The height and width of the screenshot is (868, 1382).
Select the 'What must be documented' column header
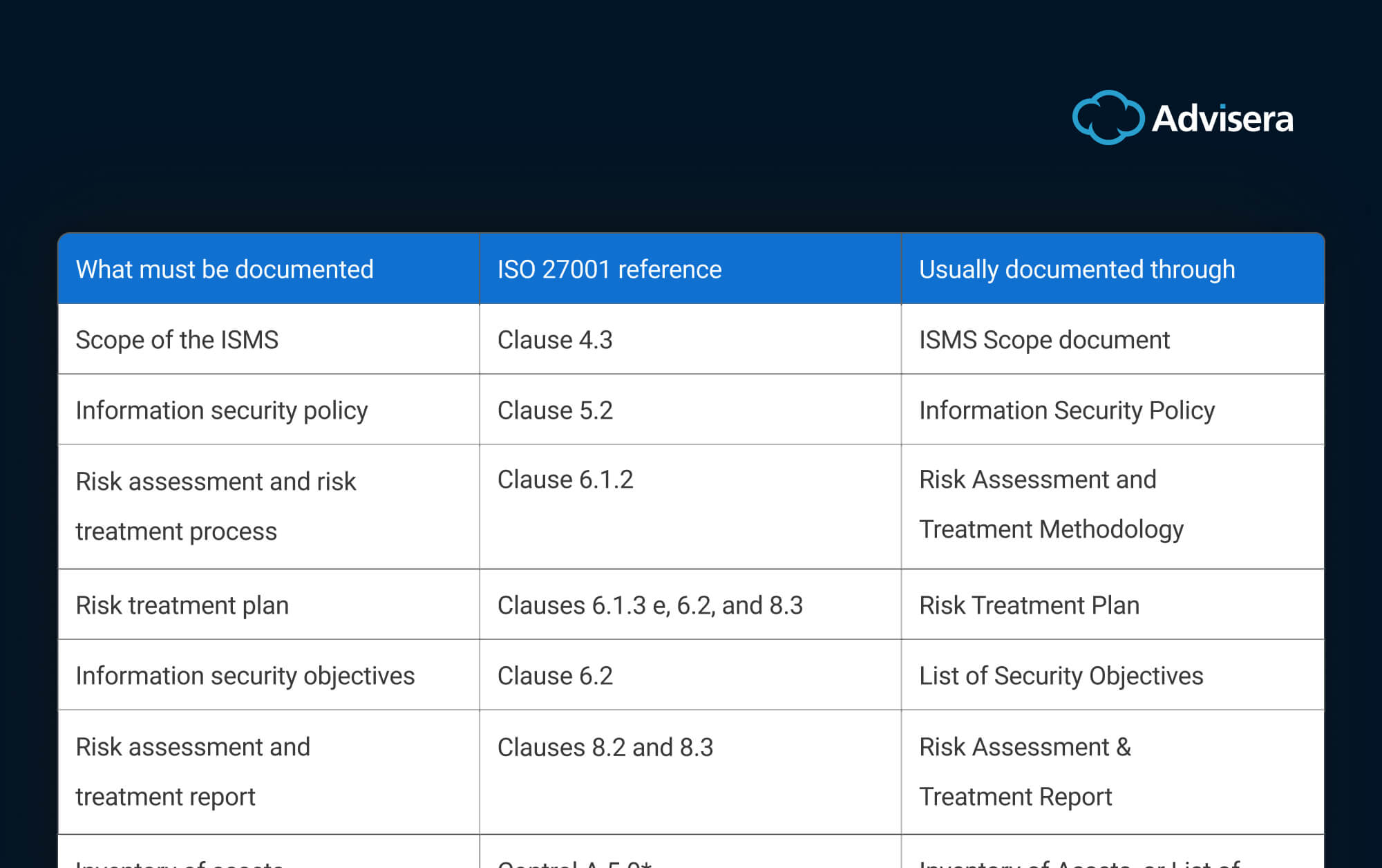[x=269, y=269]
